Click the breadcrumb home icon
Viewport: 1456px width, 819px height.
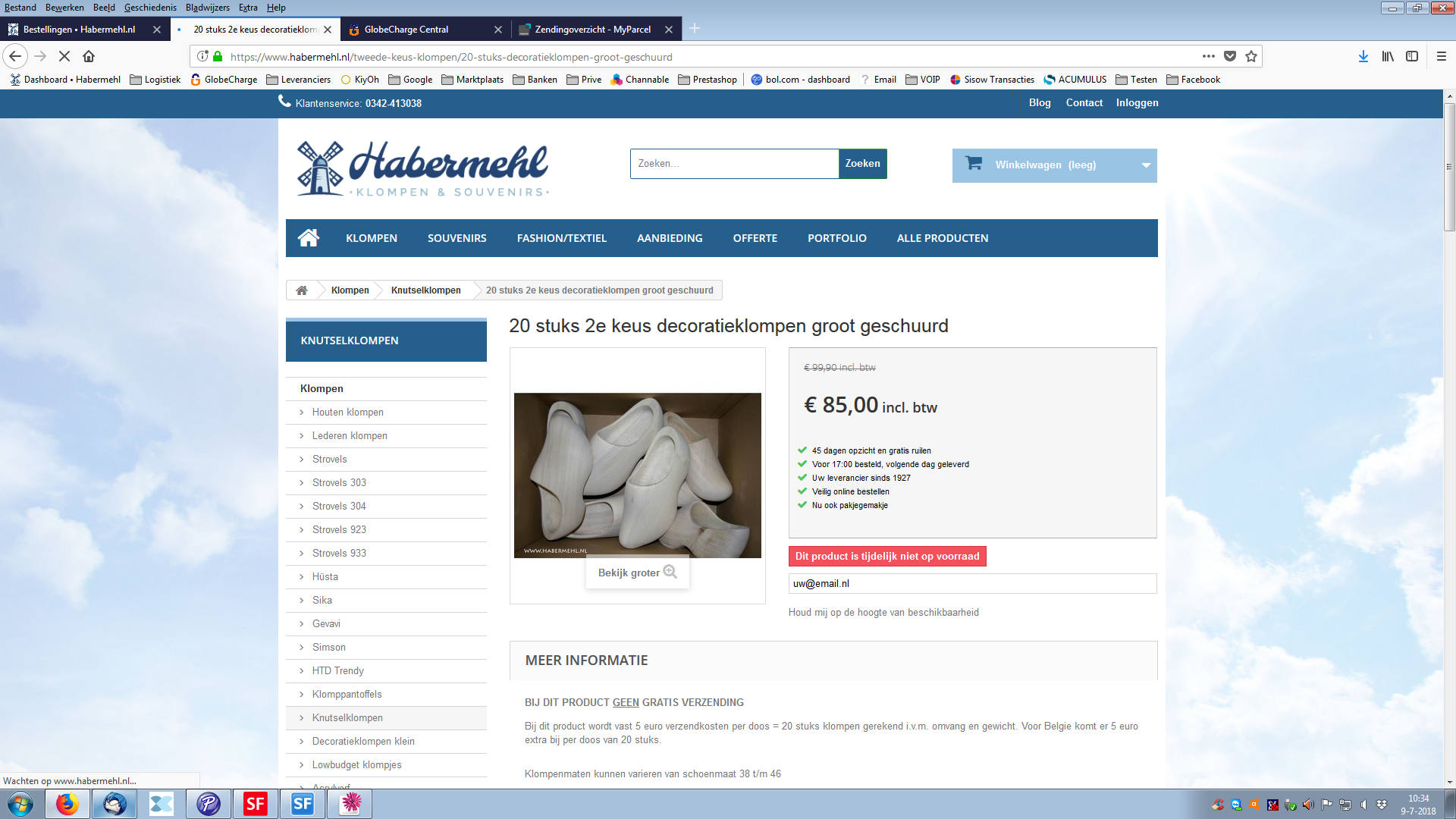point(302,290)
